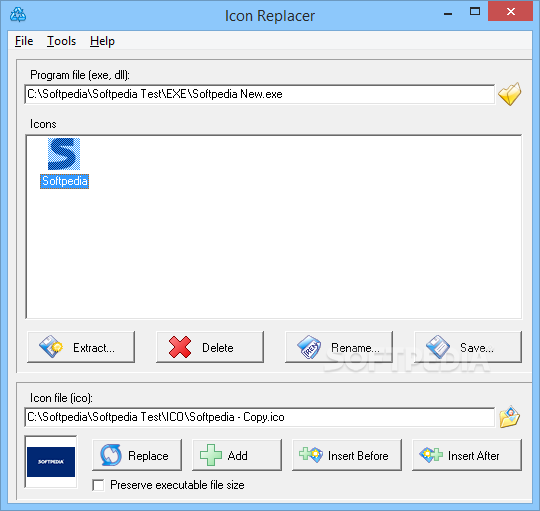The image size is (540, 511).
Task: Close the Icon Replacer window
Action: point(511,12)
